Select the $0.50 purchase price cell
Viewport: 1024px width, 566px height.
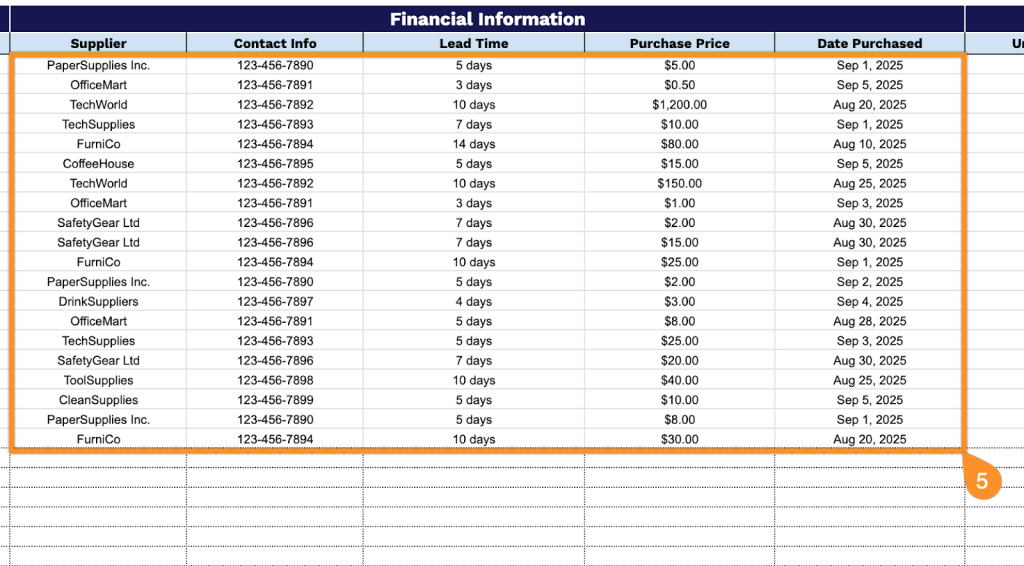coord(680,85)
